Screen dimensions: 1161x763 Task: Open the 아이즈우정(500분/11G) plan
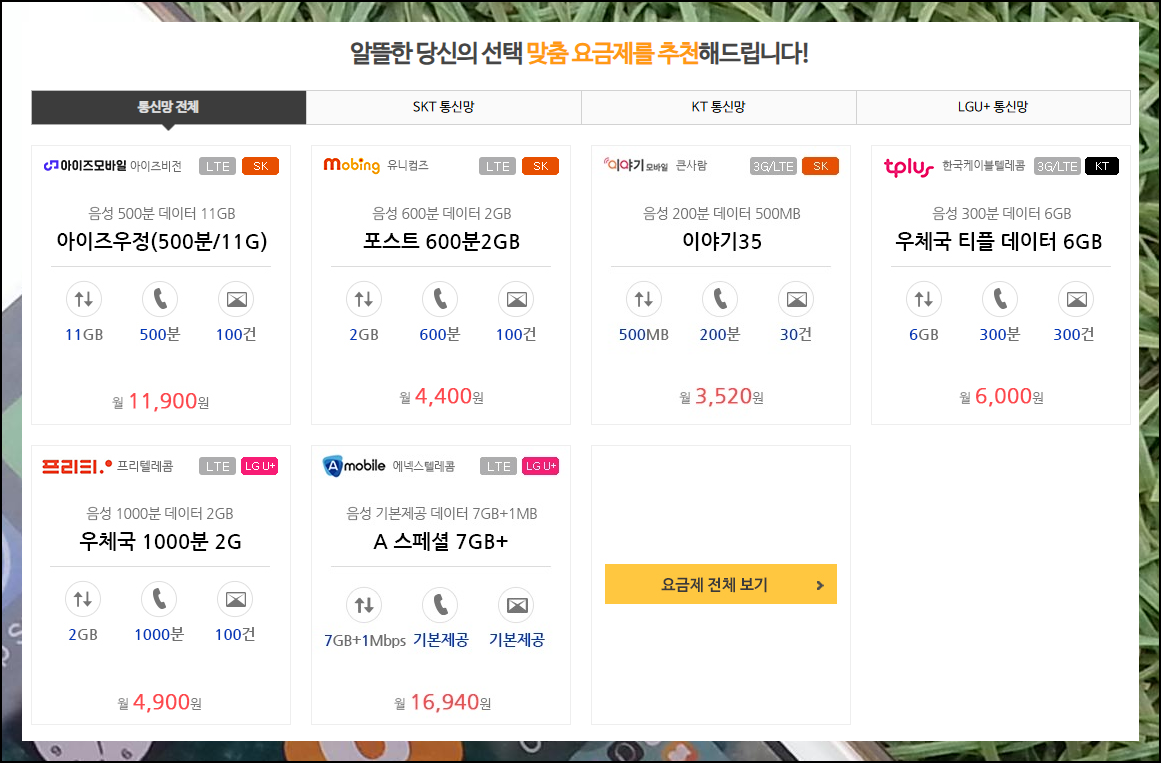tap(161, 241)
